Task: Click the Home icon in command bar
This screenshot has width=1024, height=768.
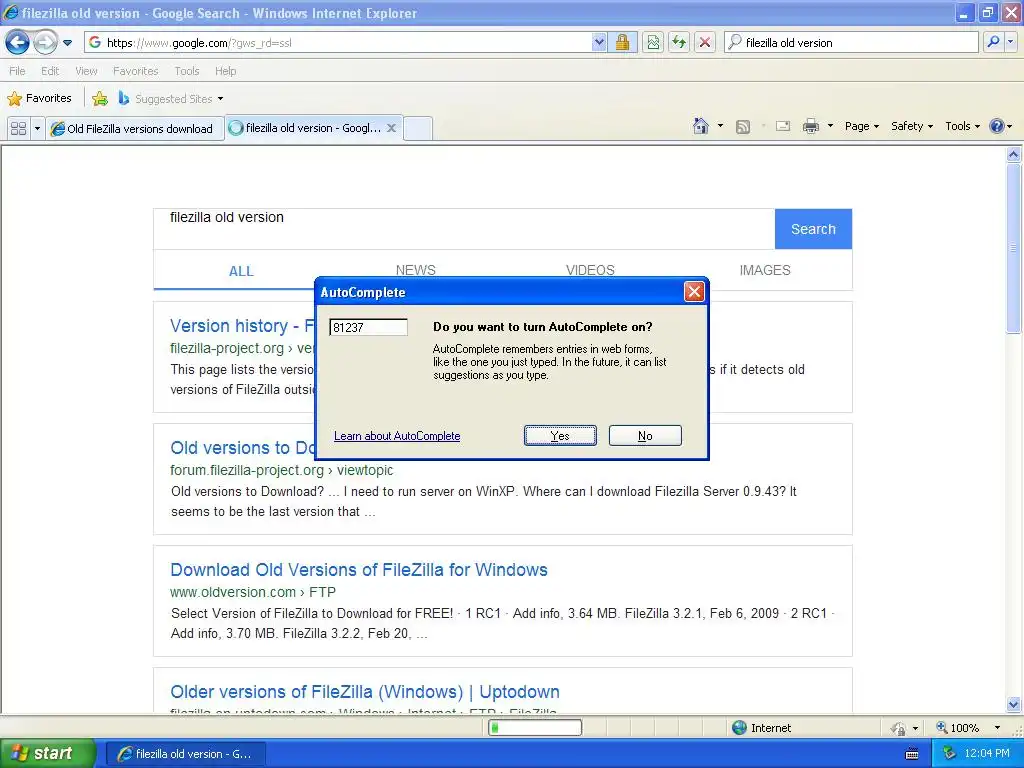Action: click(x=701, y=126)
